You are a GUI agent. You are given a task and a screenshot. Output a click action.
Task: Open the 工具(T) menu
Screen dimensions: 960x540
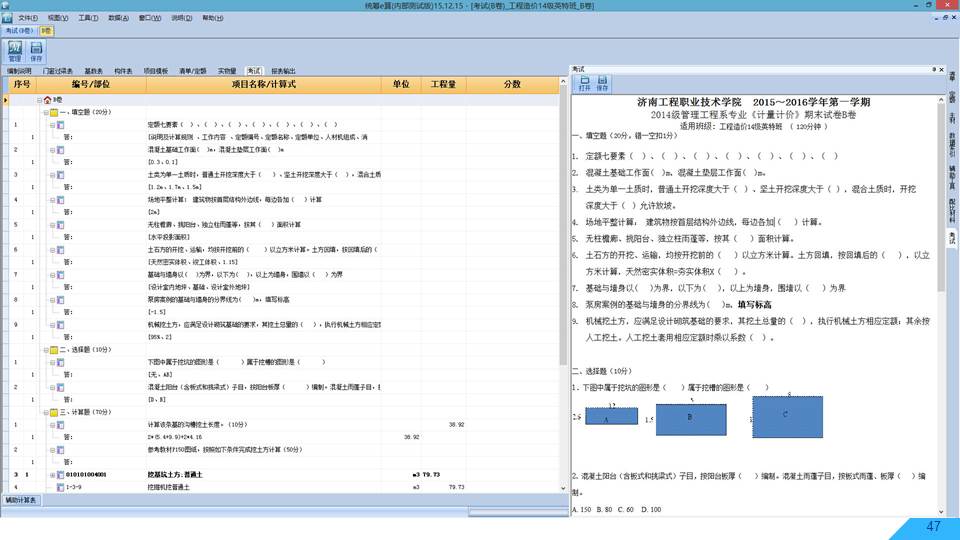click(88, 18)
